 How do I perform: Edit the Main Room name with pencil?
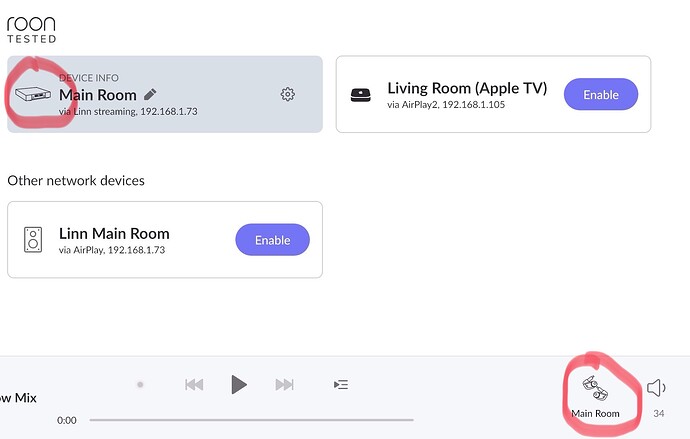point(150,95)
